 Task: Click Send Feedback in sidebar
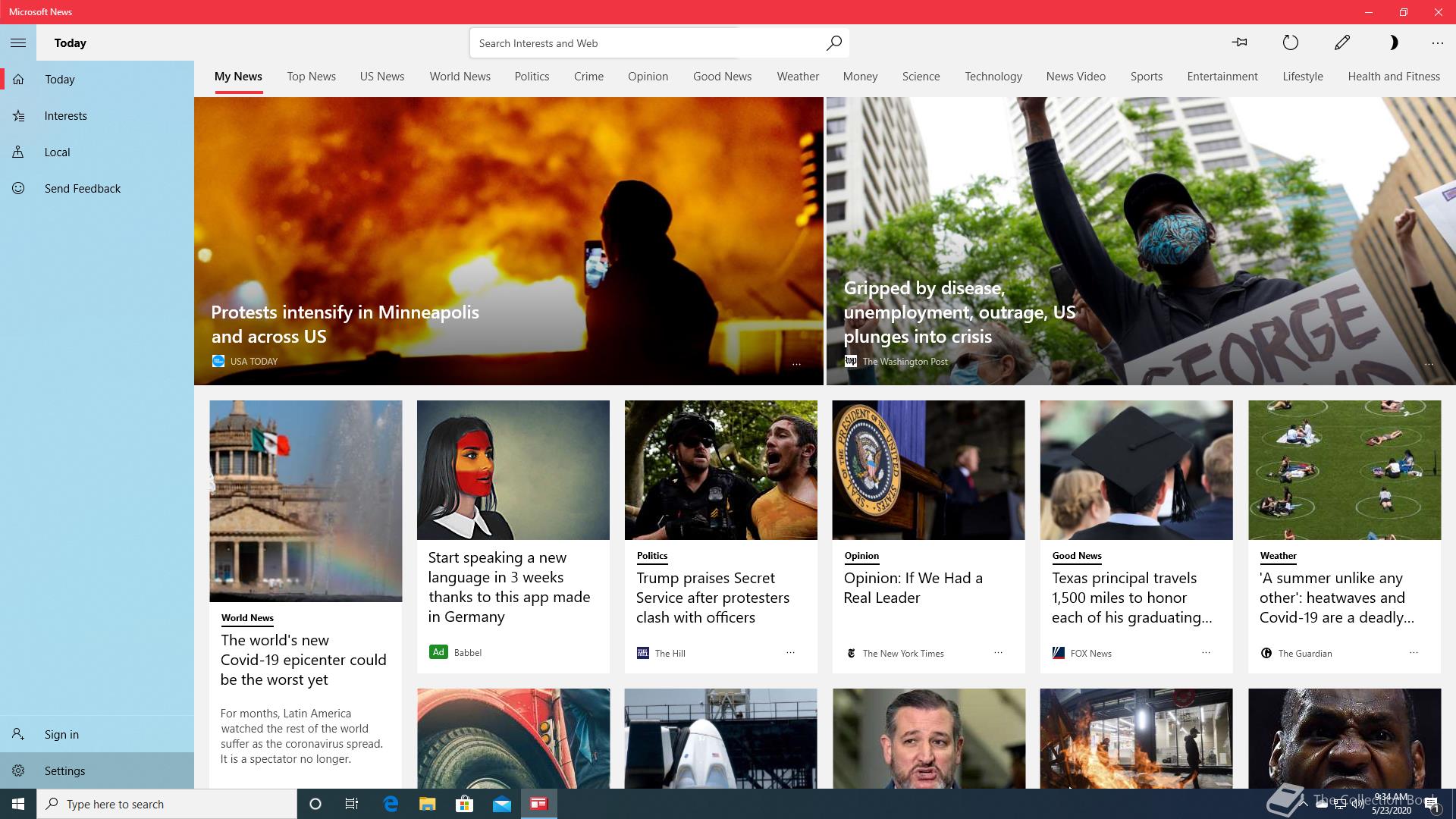pos(83,188)
